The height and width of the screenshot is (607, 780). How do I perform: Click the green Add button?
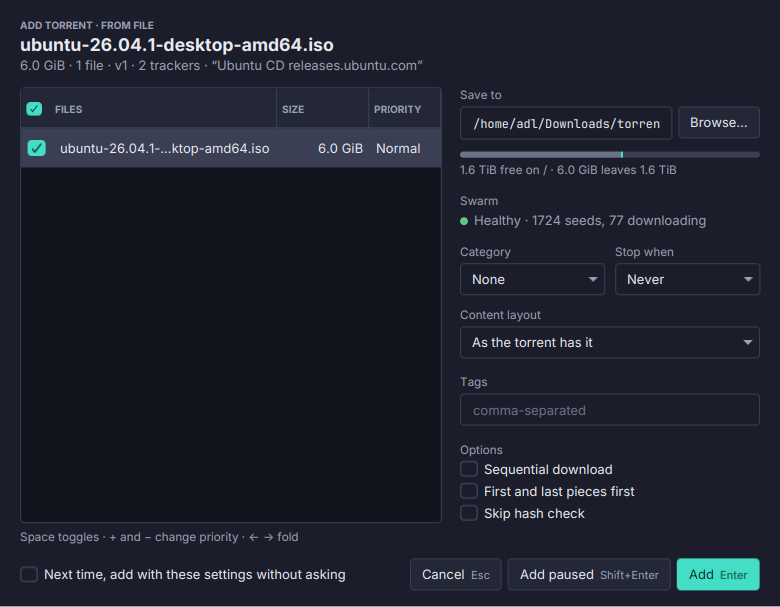click(718, 575)
